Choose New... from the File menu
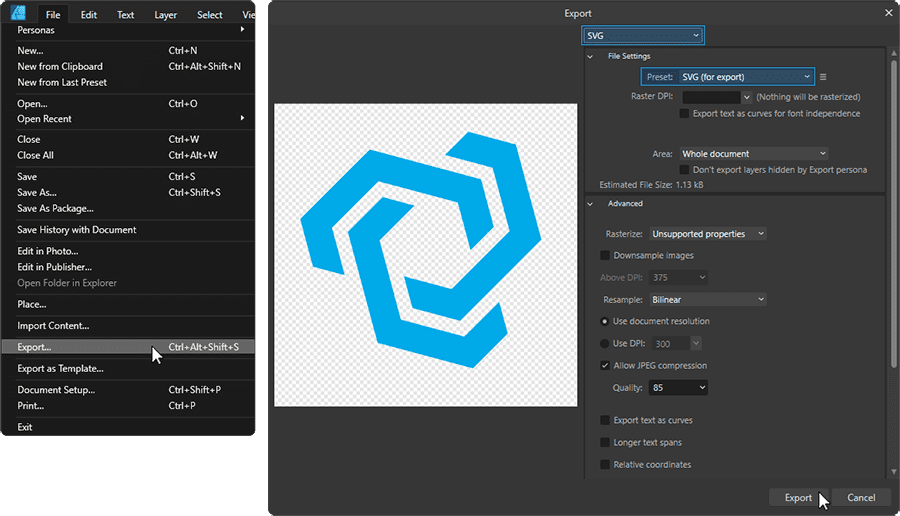 [x=128, y=51]
